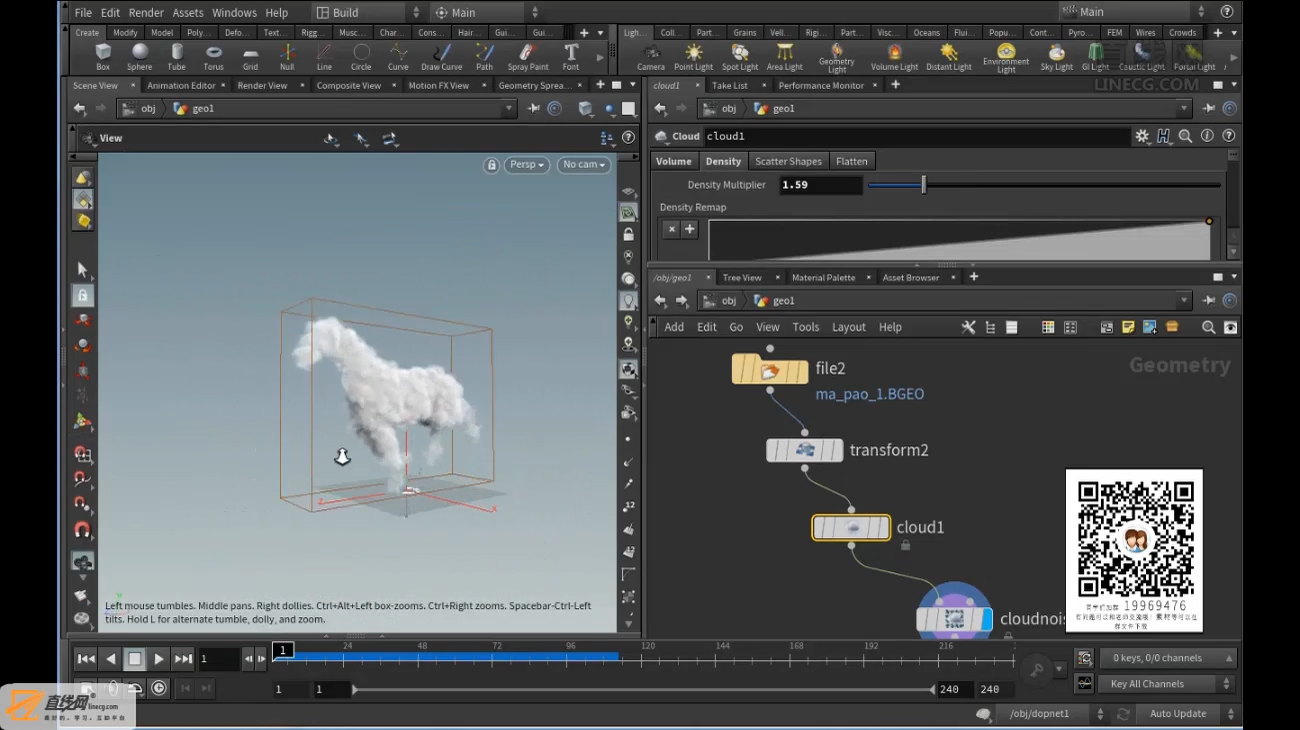Add a Camera from the lights shelf

[651, 57]
